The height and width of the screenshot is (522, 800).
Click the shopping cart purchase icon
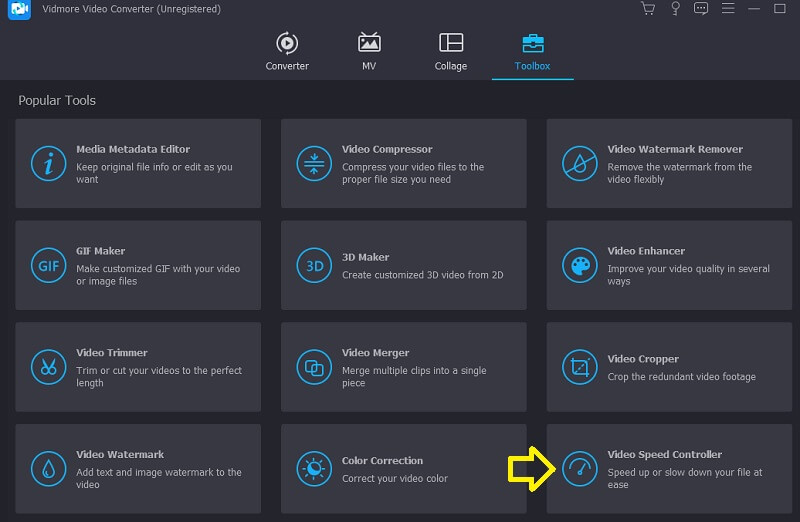coord(647,9)
